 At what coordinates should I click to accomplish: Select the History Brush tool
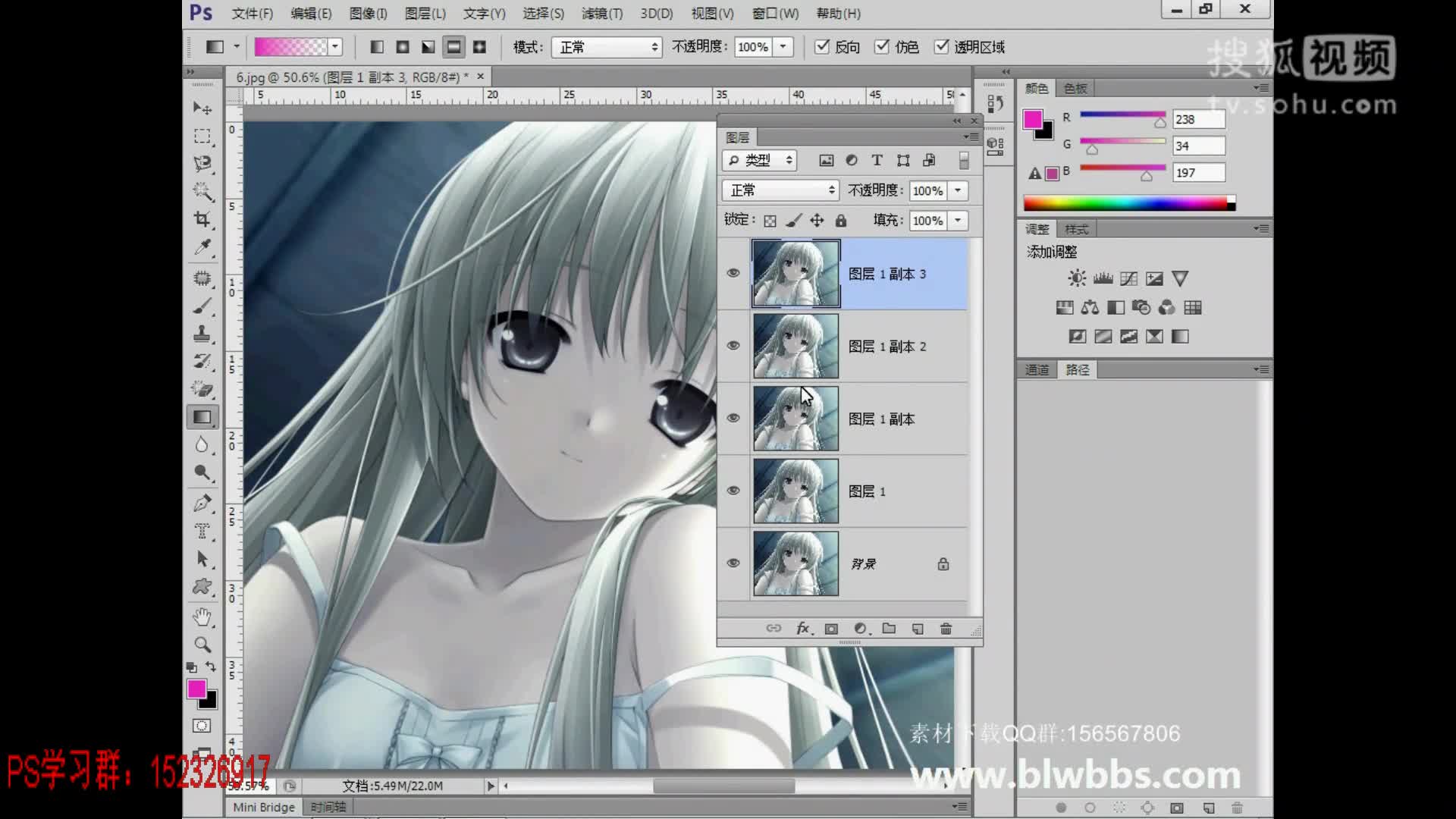[202, 361]
